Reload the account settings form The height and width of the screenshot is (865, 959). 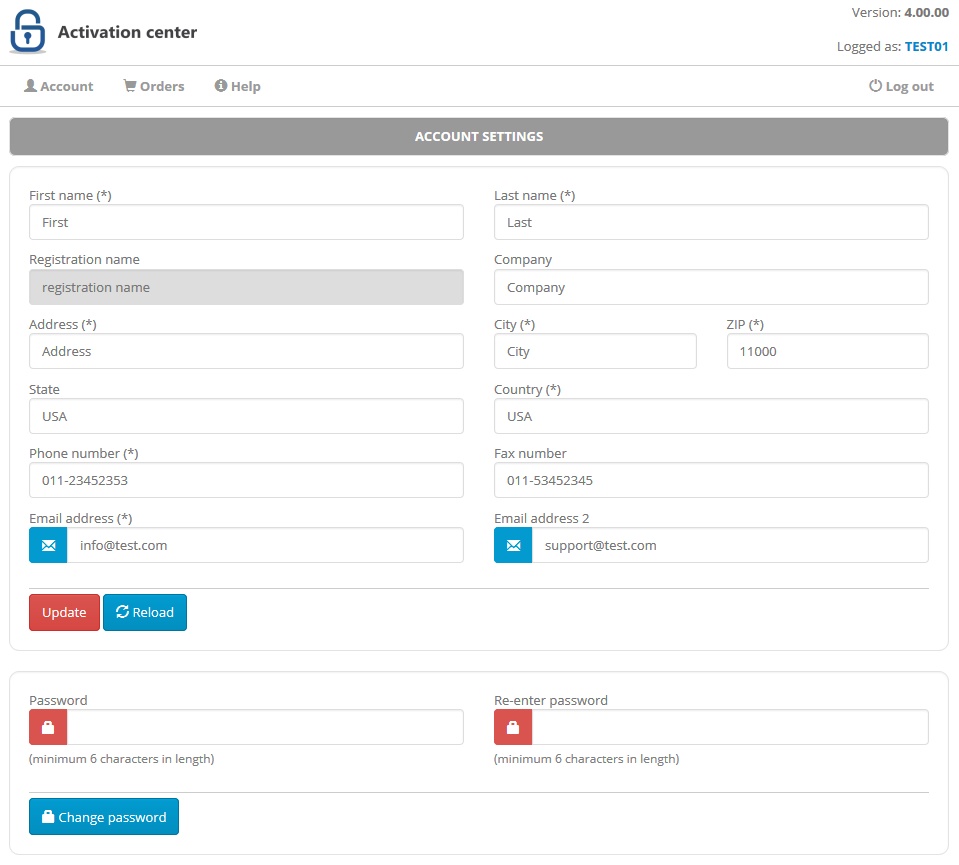click(145, 612)
